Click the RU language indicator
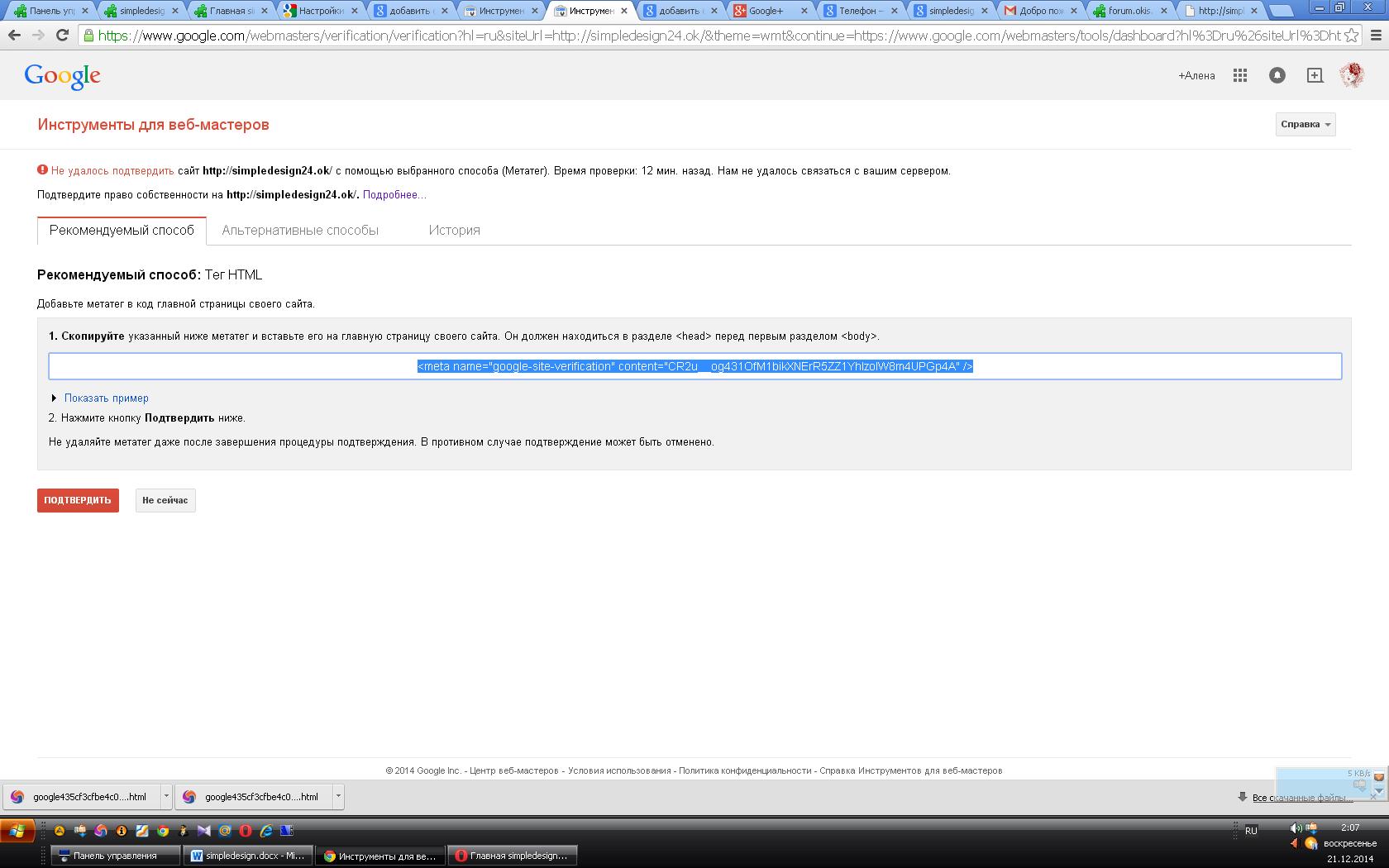This screenshot has height=868, width=1389. 1251,831
